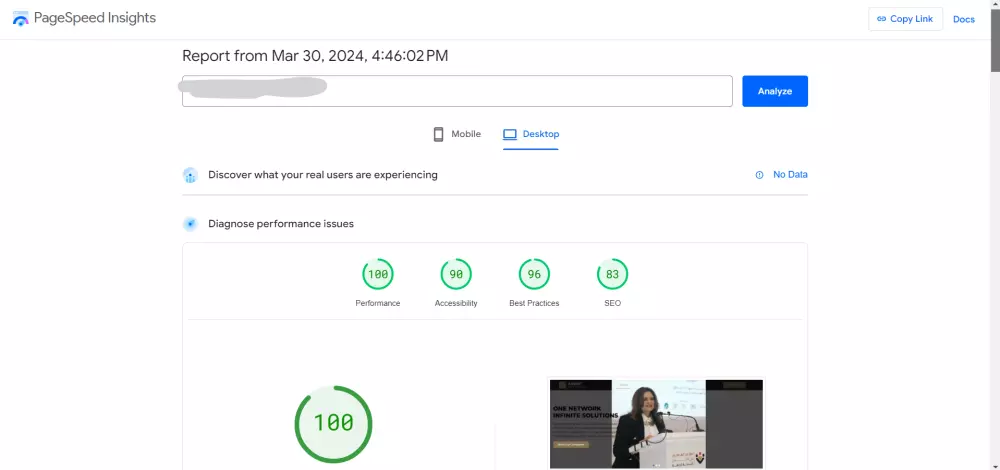Jump to the Accessibility score gauge 90
Viewport: 1000px width, 470px height.
point(456,274)
